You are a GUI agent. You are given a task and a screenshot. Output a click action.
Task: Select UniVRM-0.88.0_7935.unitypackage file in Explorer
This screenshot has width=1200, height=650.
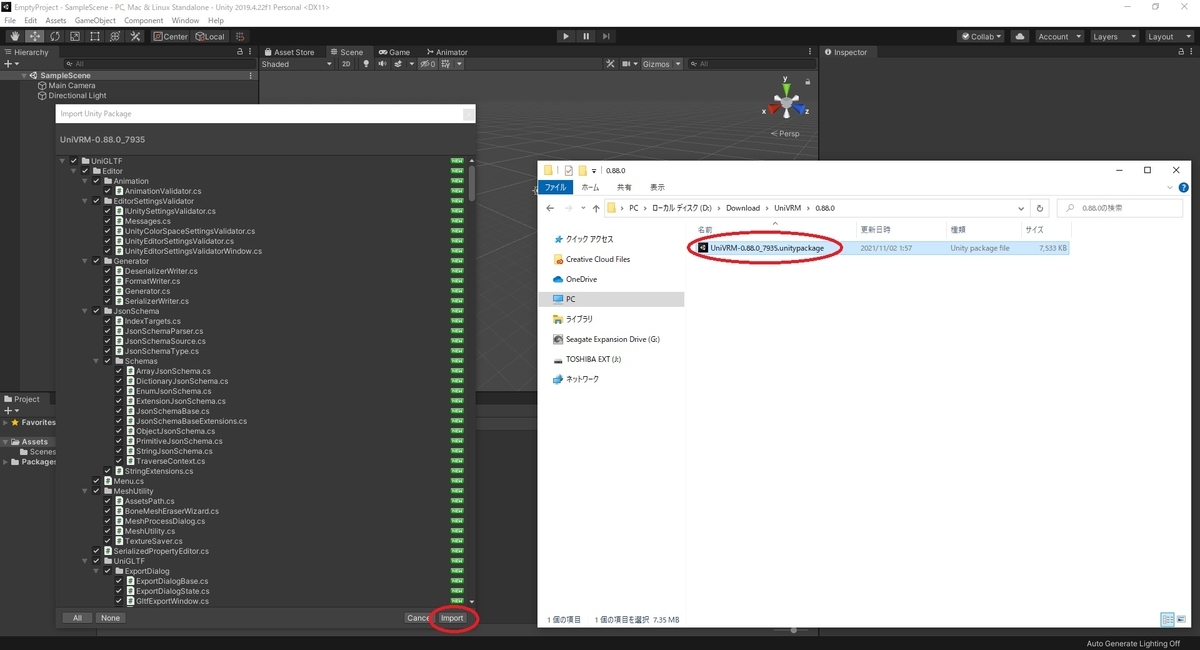767,248
